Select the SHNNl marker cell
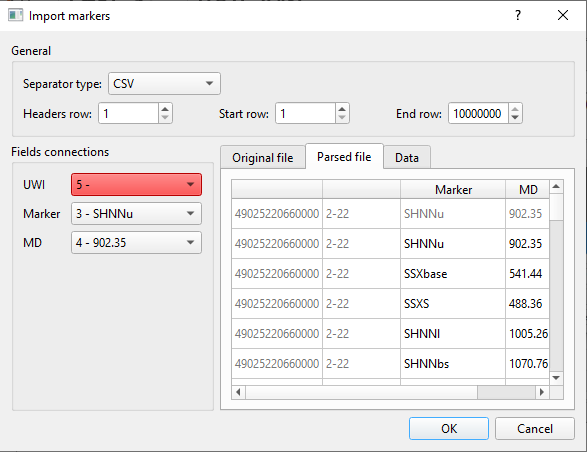 coord(453,334)
